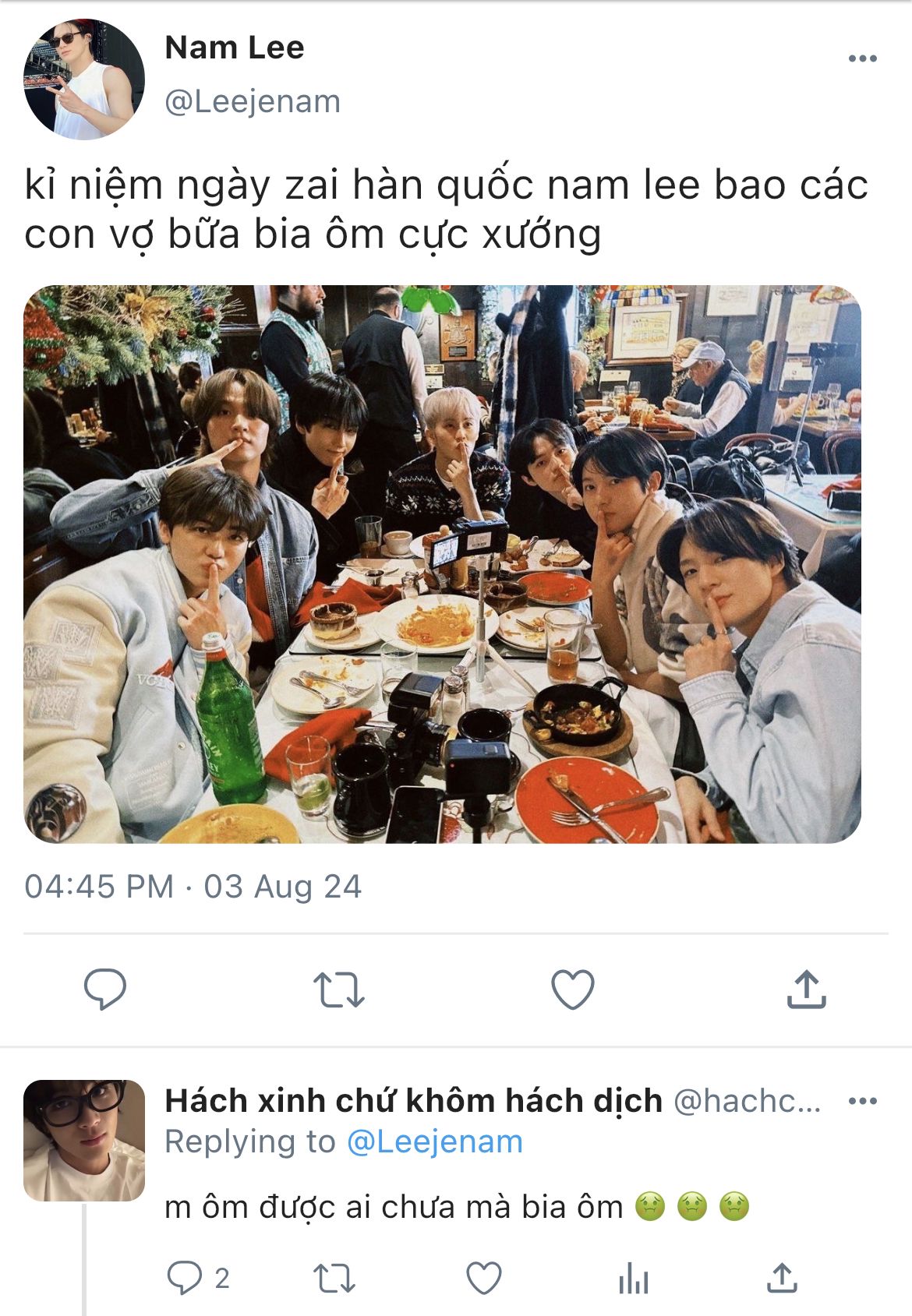The image size is (912, 1316).
Task: Like the main tweet with the heart icon
Action: pyautogui.click(x=573, y=989)
